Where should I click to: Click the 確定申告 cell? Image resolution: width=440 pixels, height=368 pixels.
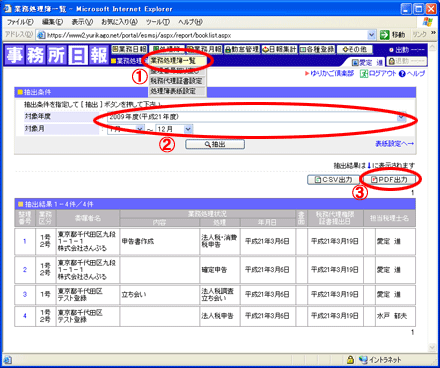(x=220, y=270)
